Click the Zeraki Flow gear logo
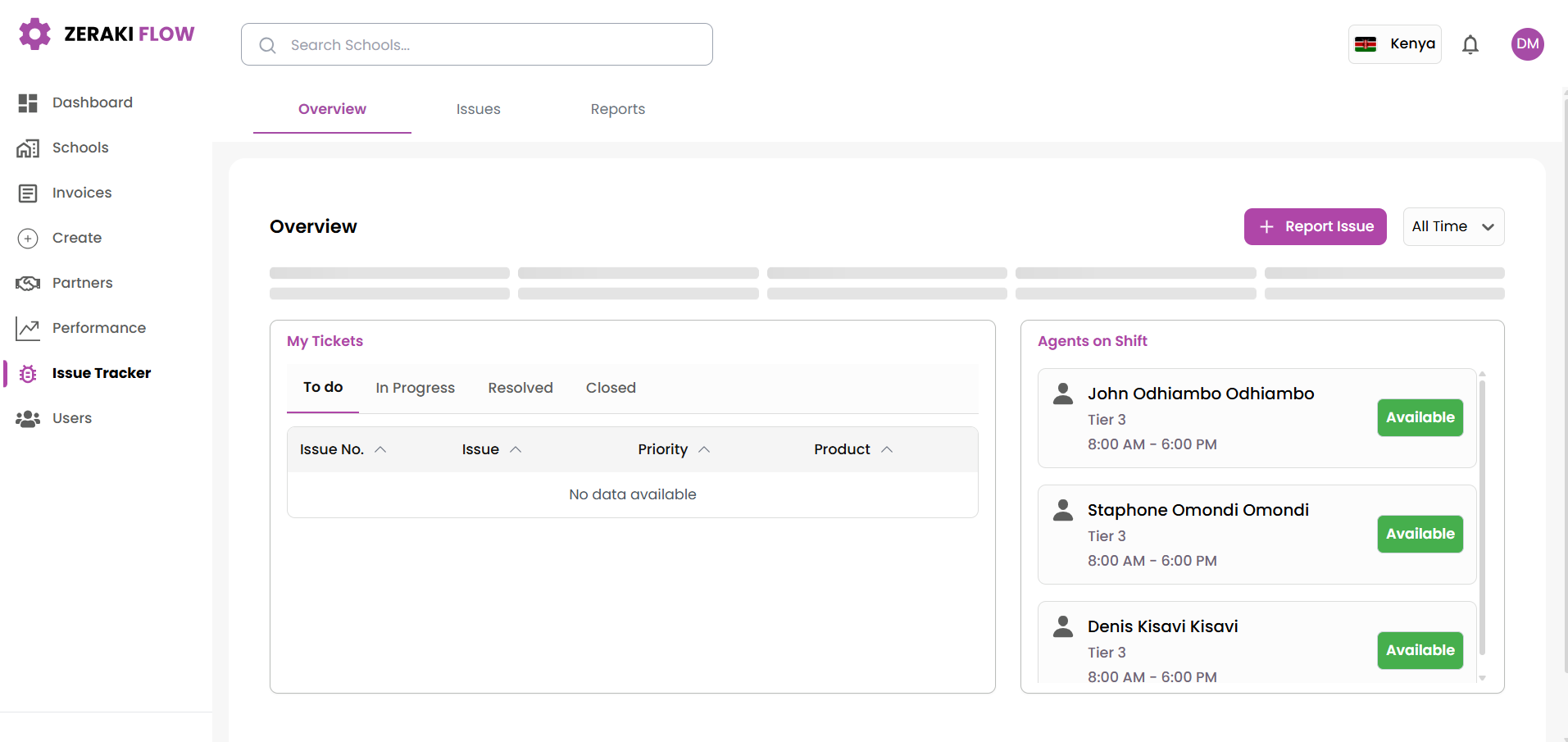 click(x=34, y=34)
